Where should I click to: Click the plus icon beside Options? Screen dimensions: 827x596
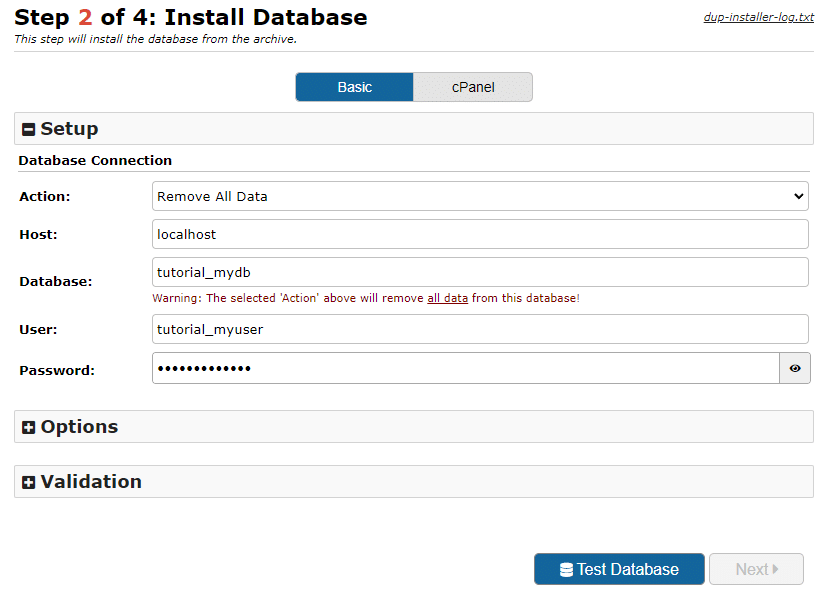click(27, 426)
